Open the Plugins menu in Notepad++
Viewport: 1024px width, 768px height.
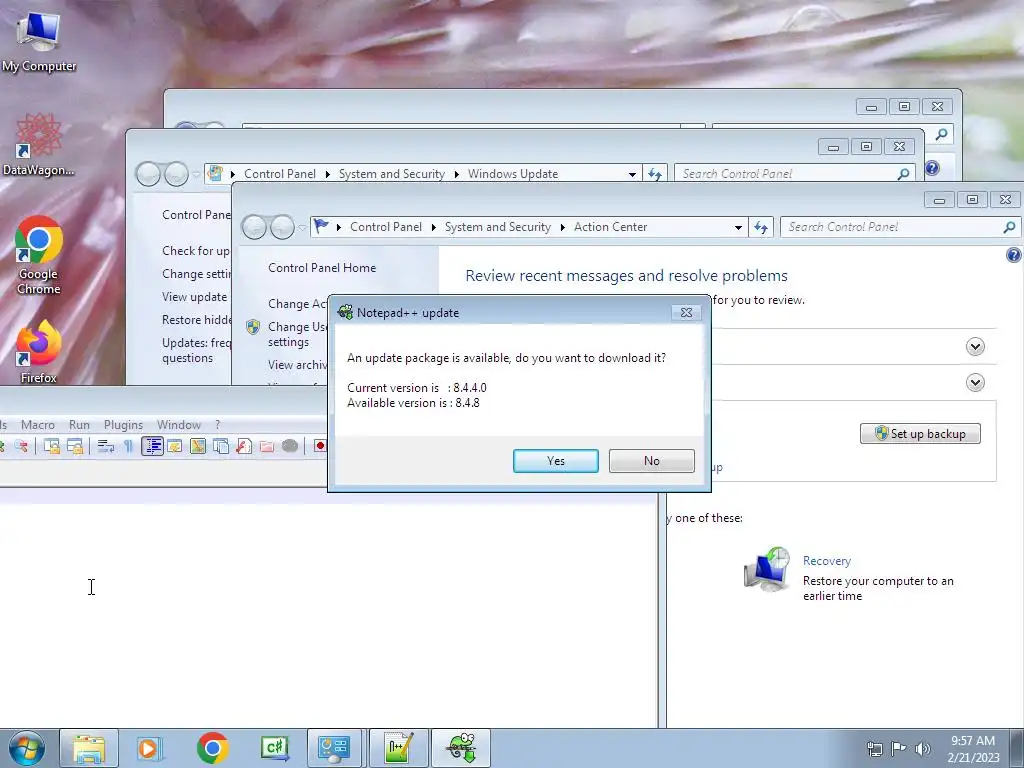pos(123,424)
